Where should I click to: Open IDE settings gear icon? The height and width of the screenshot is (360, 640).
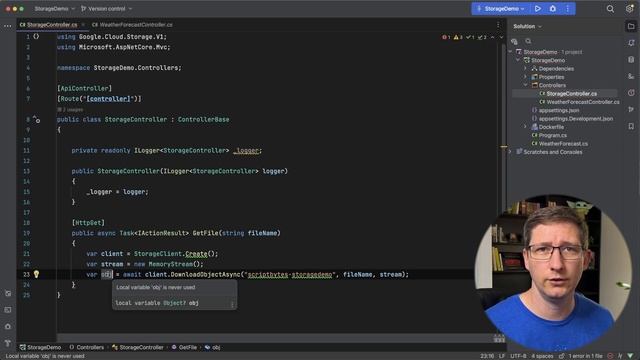pyautogui.click(x=630, y=9)
